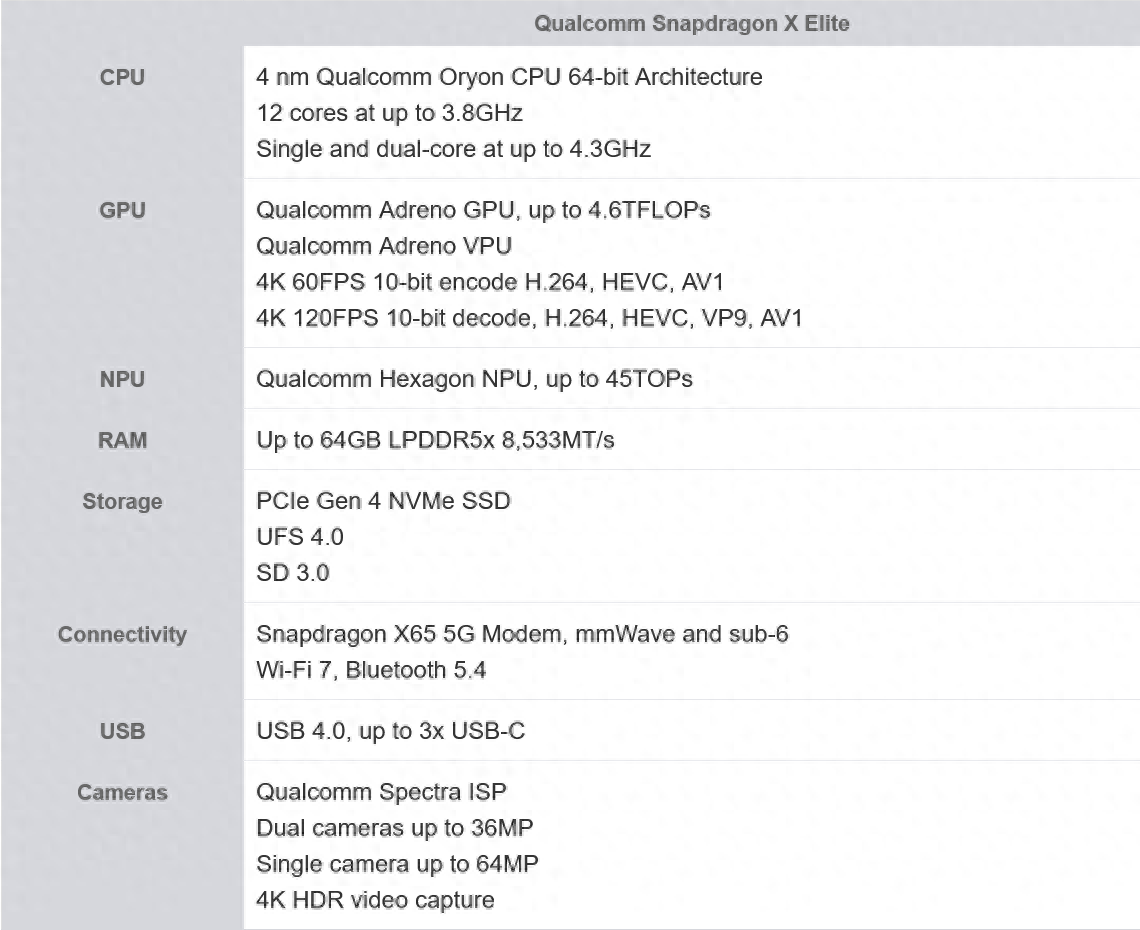Screen dimensions: 1140x930
Task: Click the Wi-Fi 7, Bluetooth 5.4 line
Action: (x=371, y=670)
